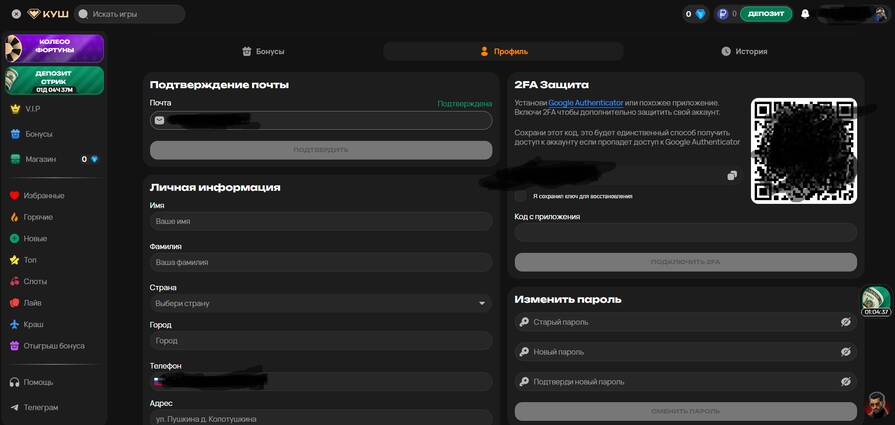Open Help with headphones icon

[x=15, y=382]
